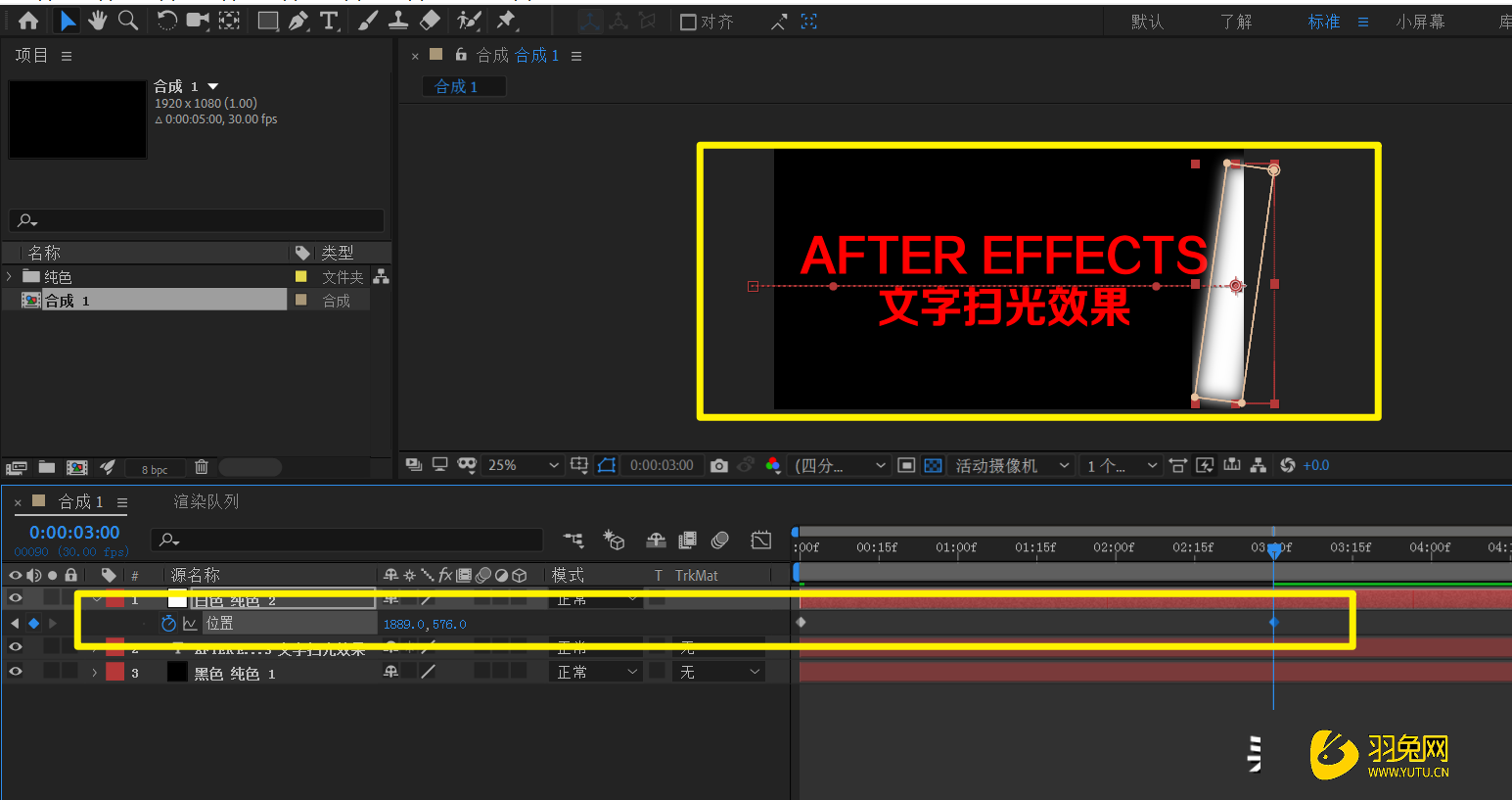Click the 0:00:03:00 timeline timecode
Screen dimensions: 1512x800
click(x=74, y=533)
